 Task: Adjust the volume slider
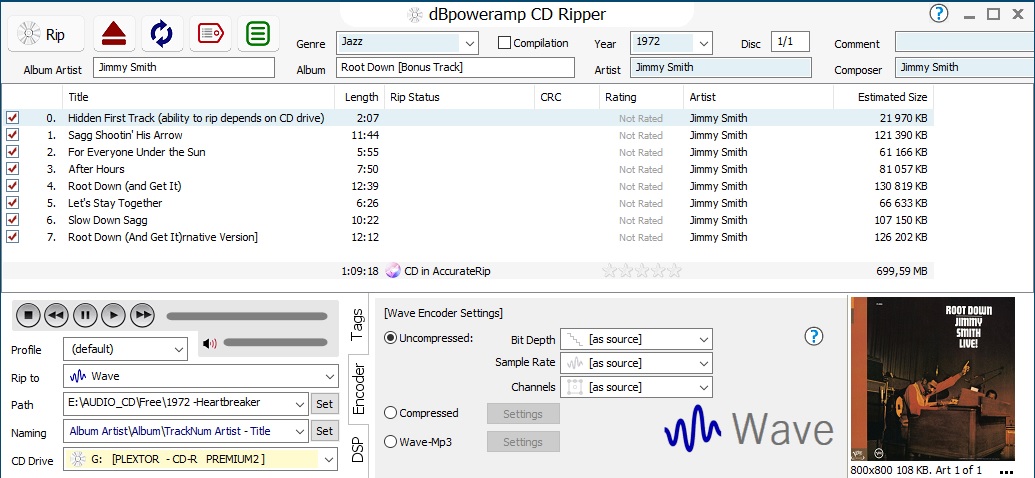pos(275,343)
